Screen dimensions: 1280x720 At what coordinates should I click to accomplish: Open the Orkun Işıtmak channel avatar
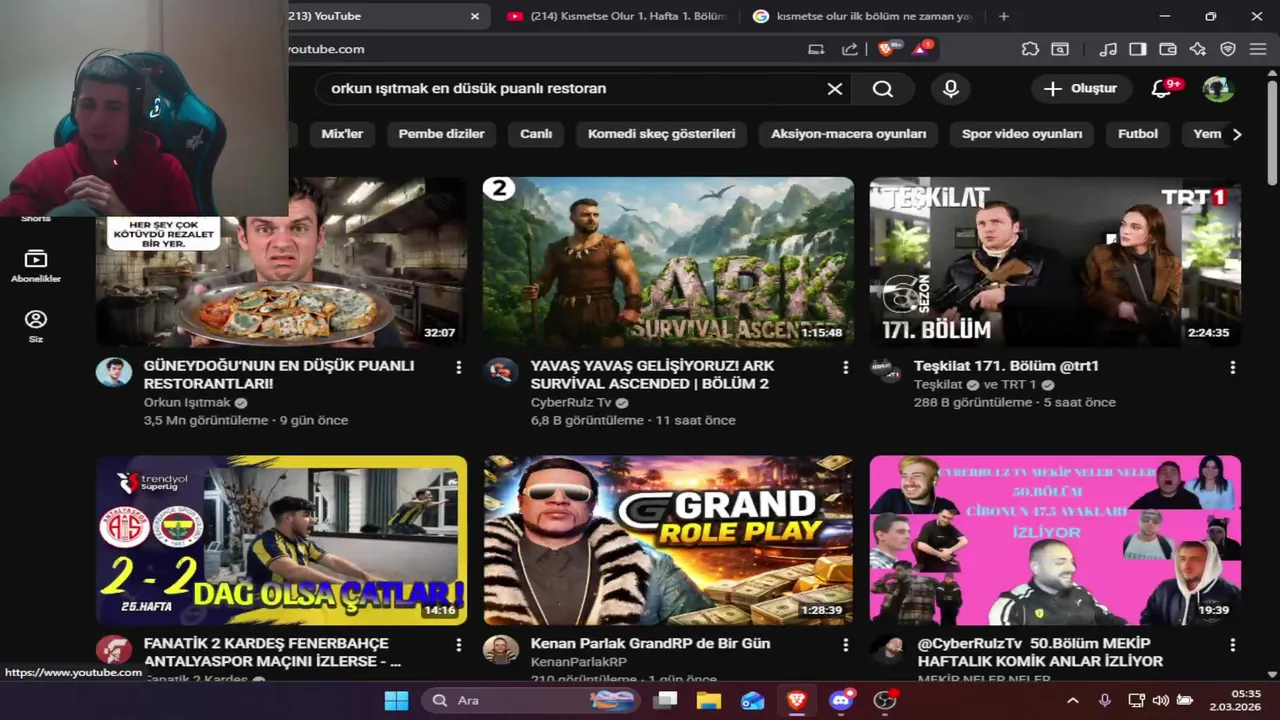(x=114, y=372)
